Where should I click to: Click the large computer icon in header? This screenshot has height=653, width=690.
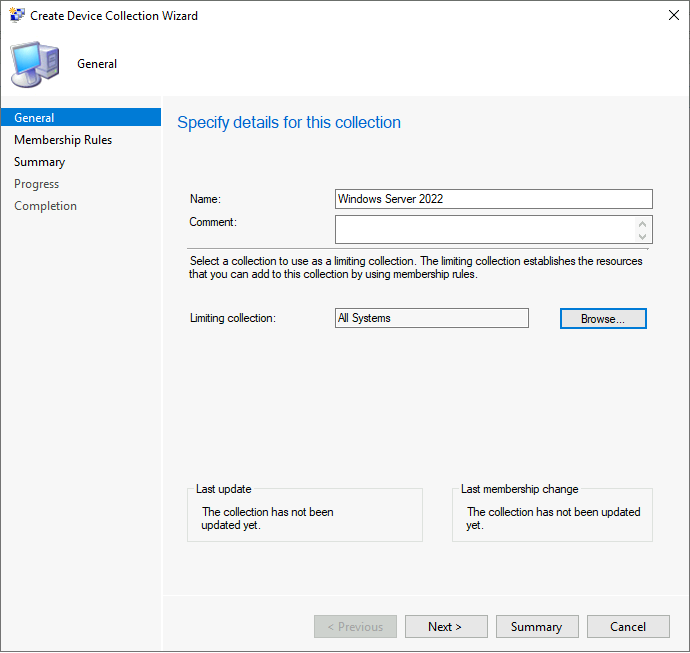pyautogui.click(x=35, y=64)
